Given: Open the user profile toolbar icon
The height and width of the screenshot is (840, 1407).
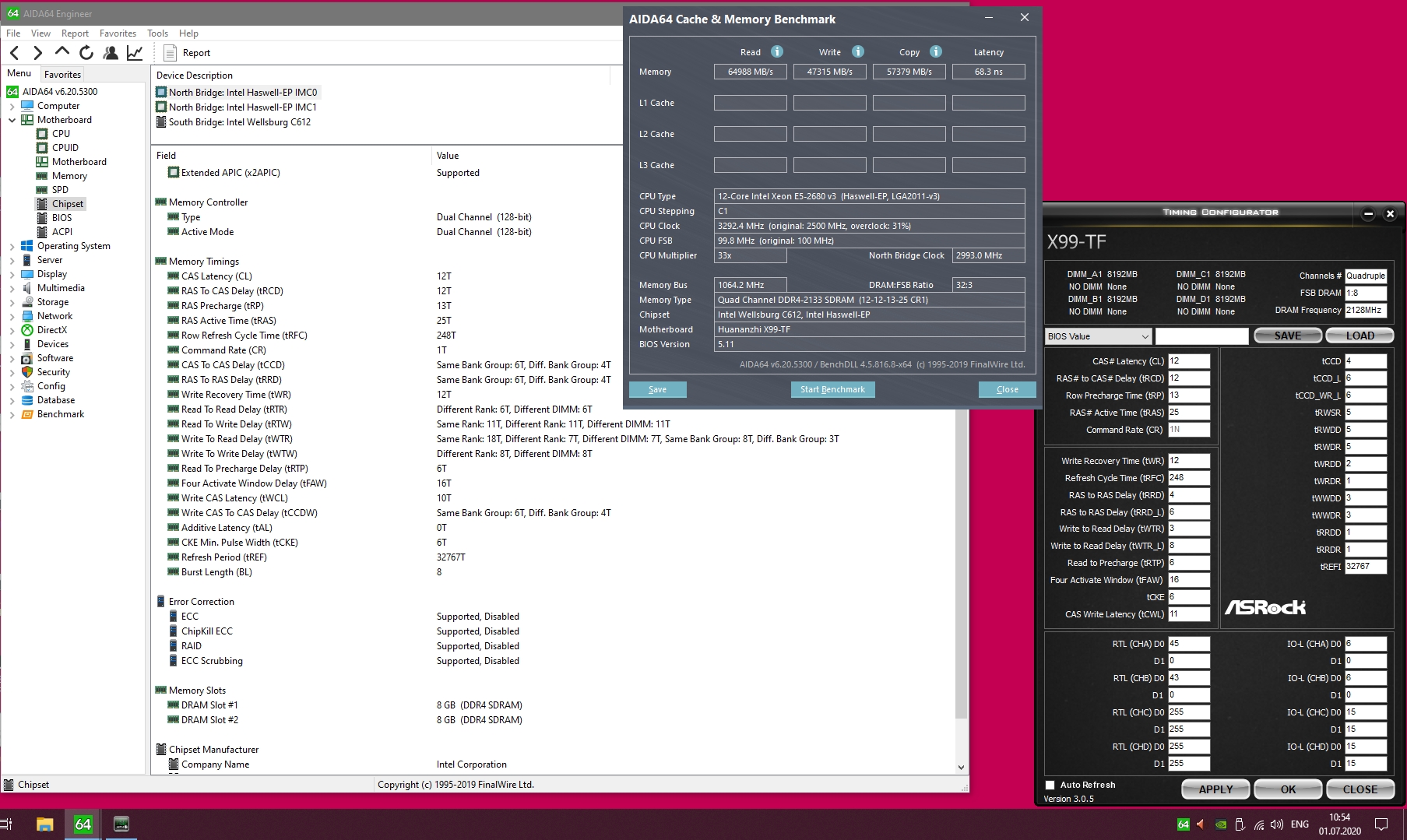Looking at the screenshot, I should click(111, 53).
